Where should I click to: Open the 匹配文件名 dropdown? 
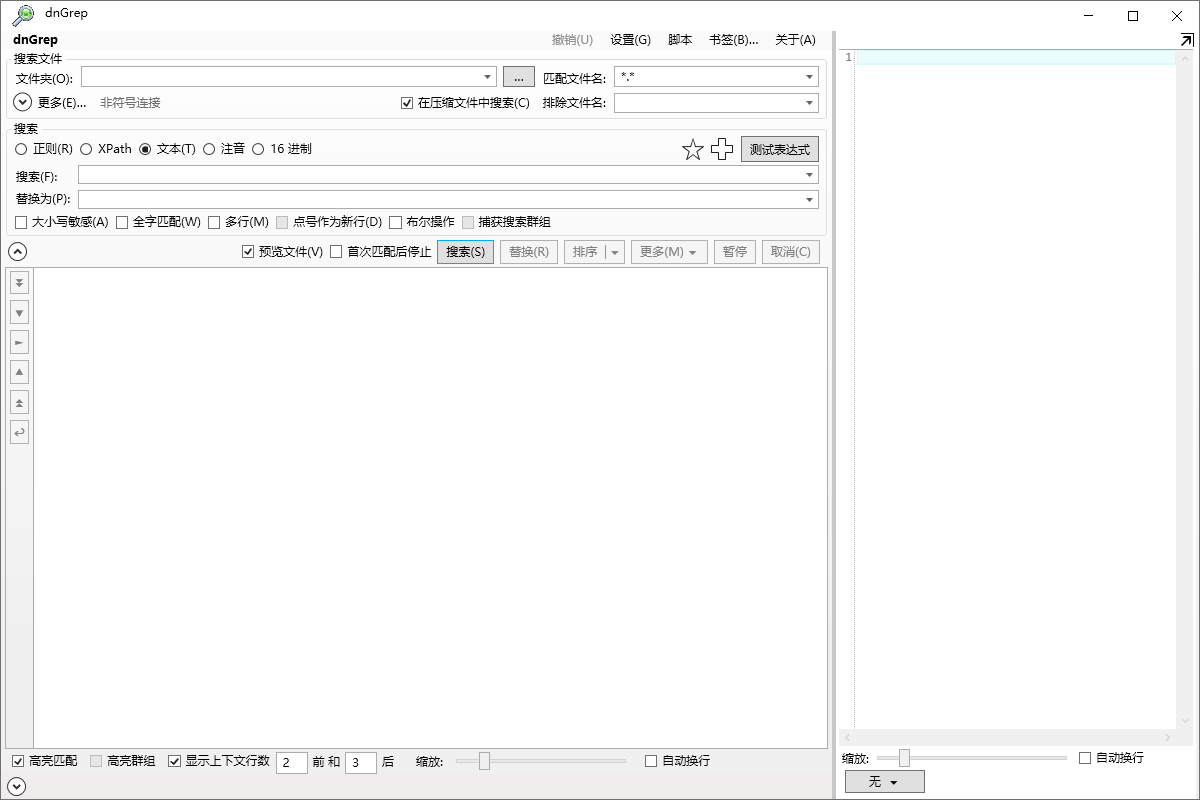(x=808, y=76)
